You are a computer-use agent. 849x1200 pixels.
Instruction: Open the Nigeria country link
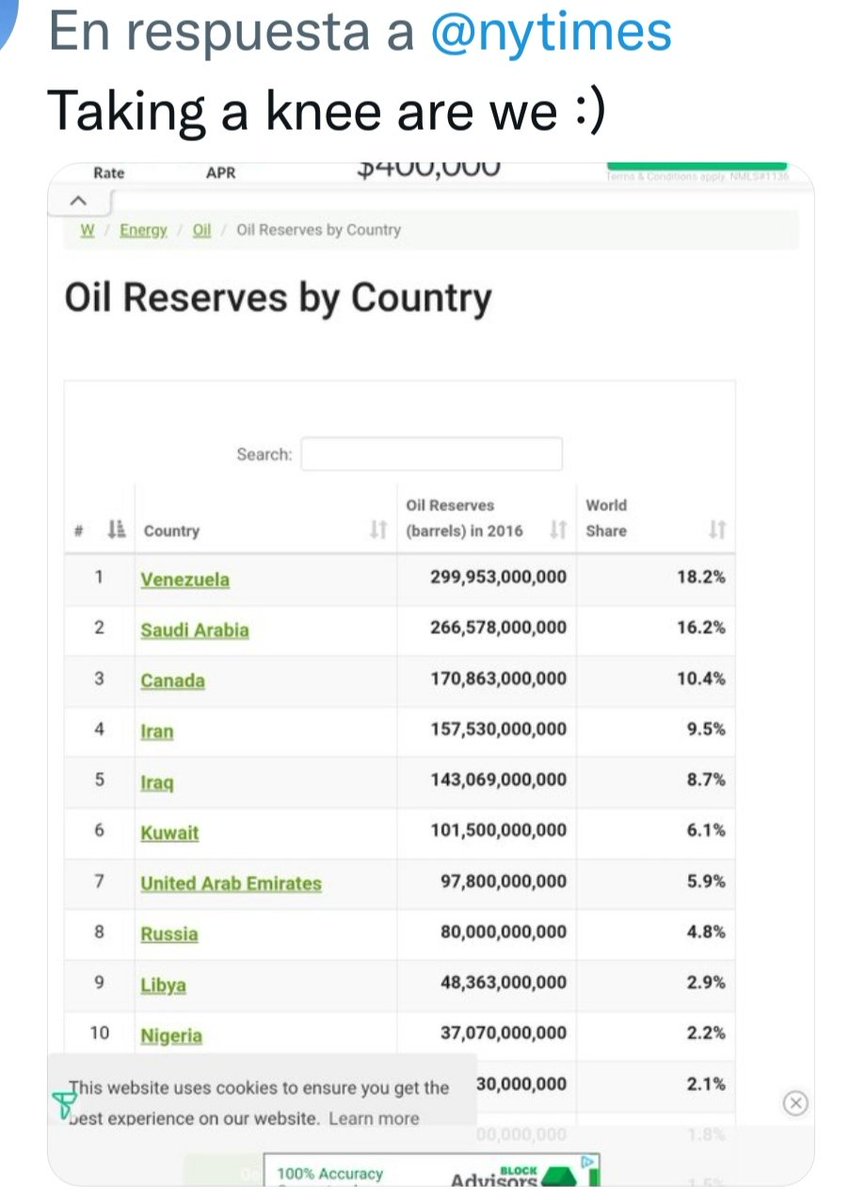point(171,1036)
